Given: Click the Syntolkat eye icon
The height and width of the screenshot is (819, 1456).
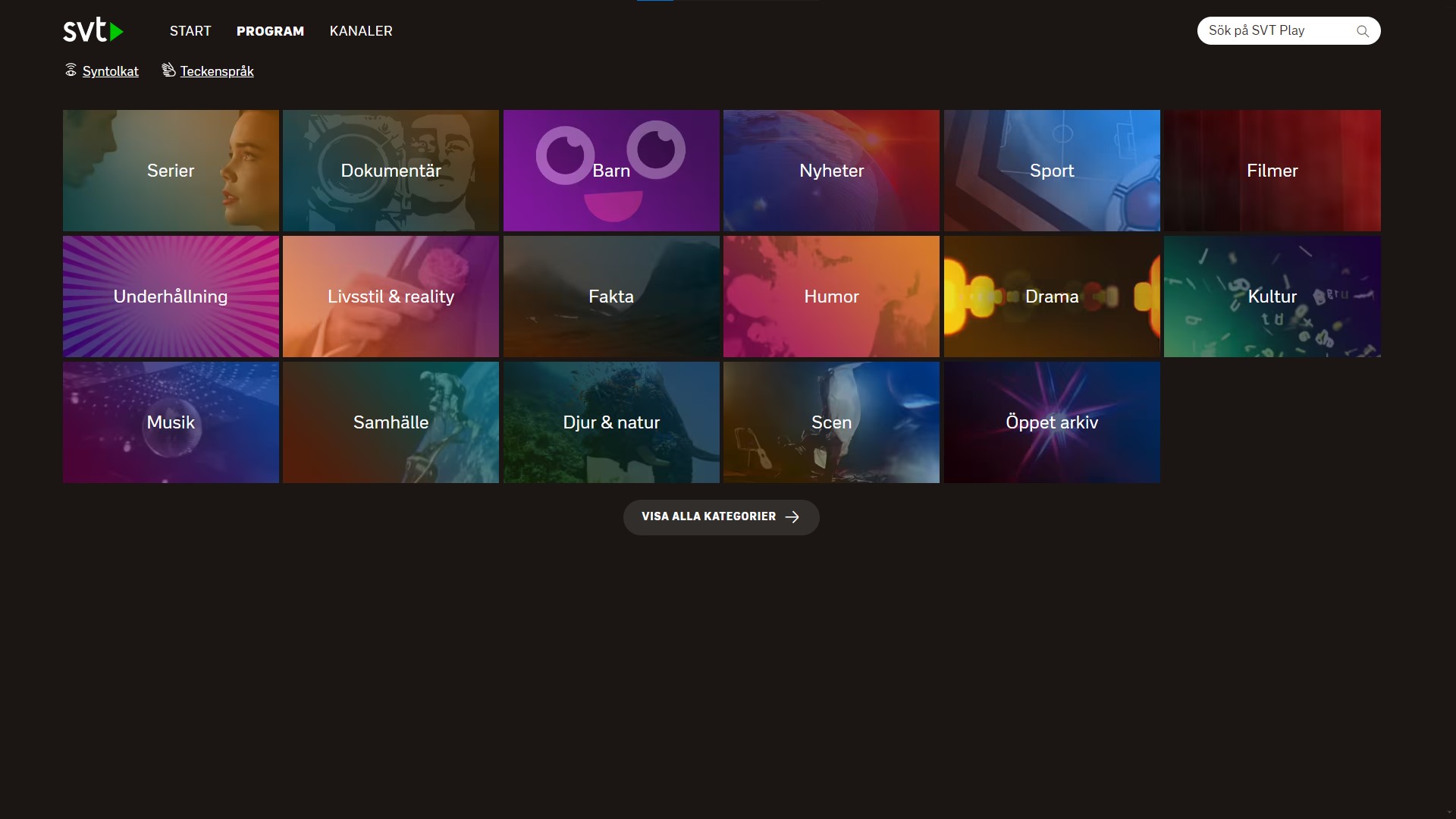Looking at the screenshot, I should pos(71,71).
